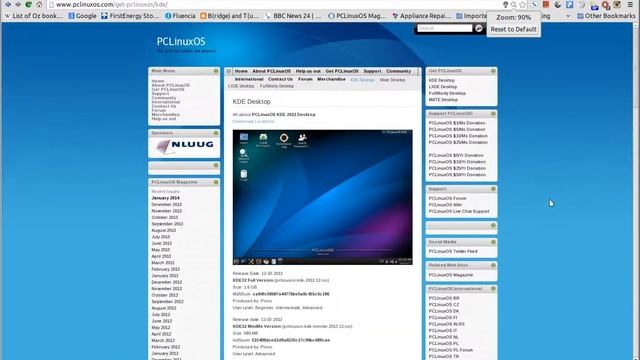640x360 pixels.
Task: Open the blue P extension icon
Action: (x=569, y=4)
